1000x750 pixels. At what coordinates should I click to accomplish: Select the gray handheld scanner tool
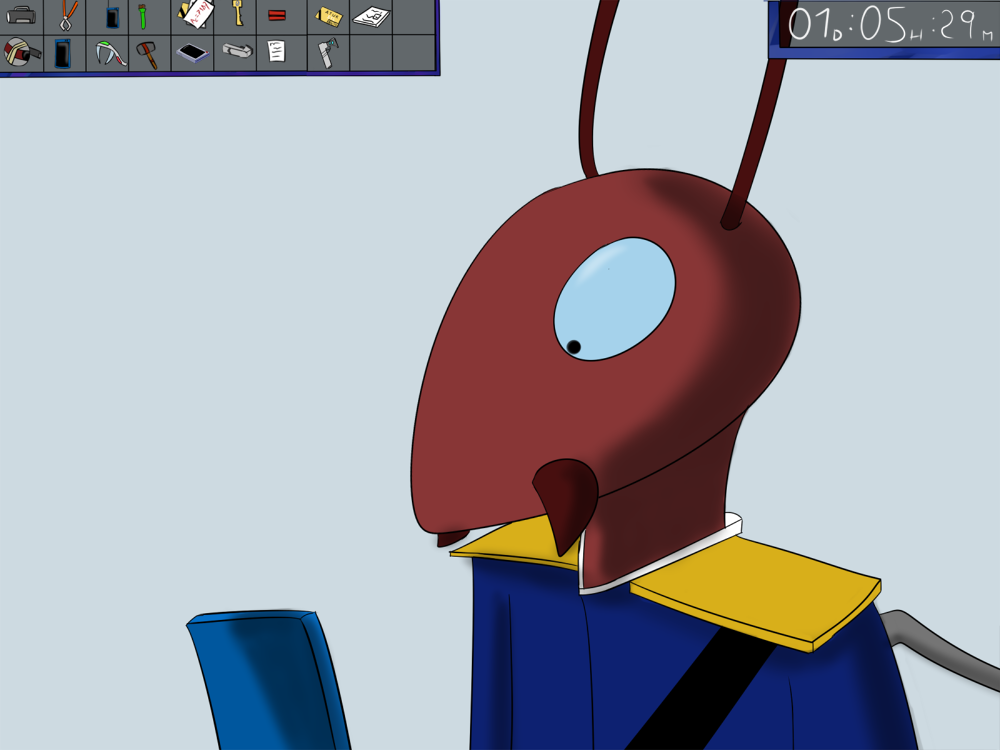(327, 52)
